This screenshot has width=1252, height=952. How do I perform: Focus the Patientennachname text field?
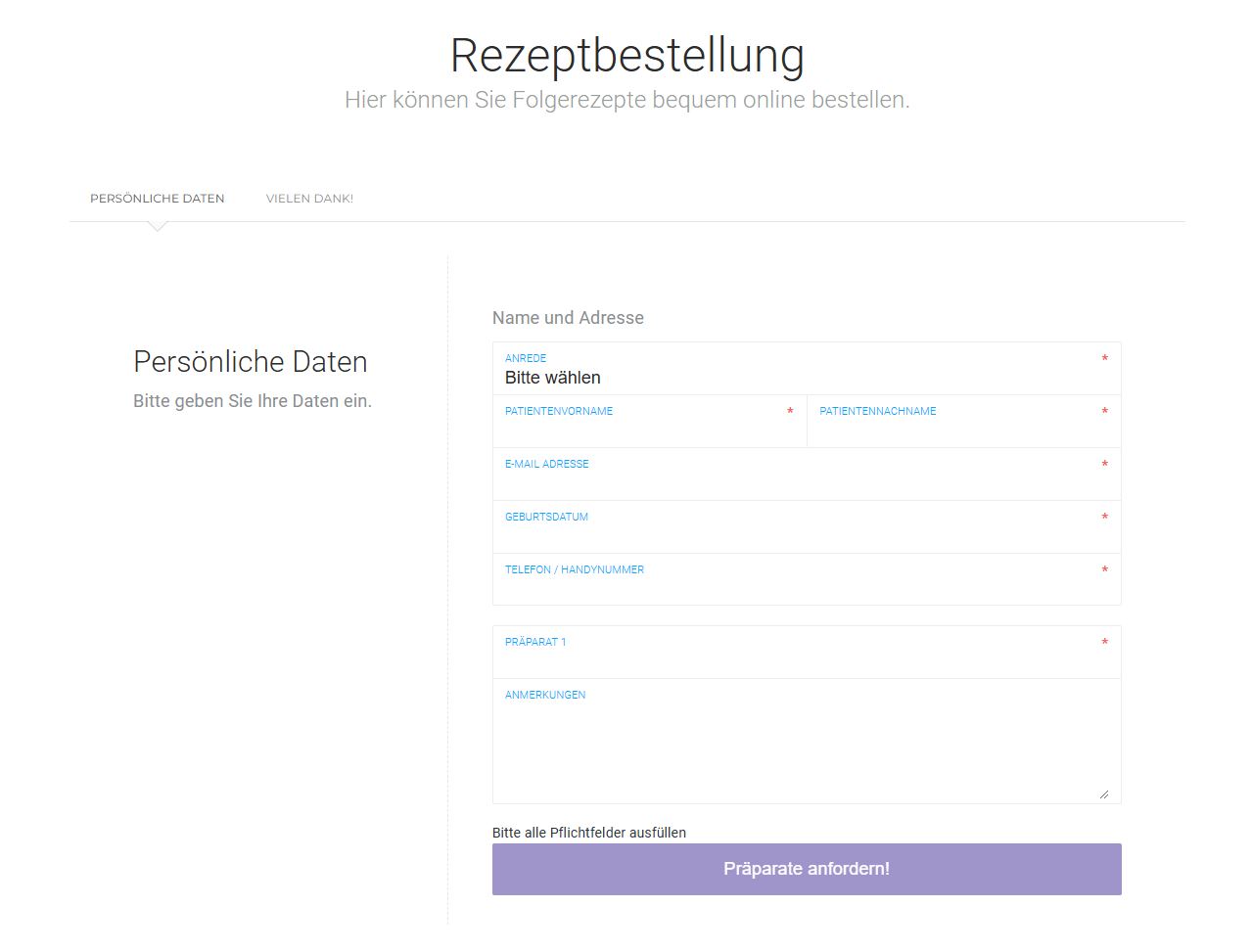coord(962,431)
